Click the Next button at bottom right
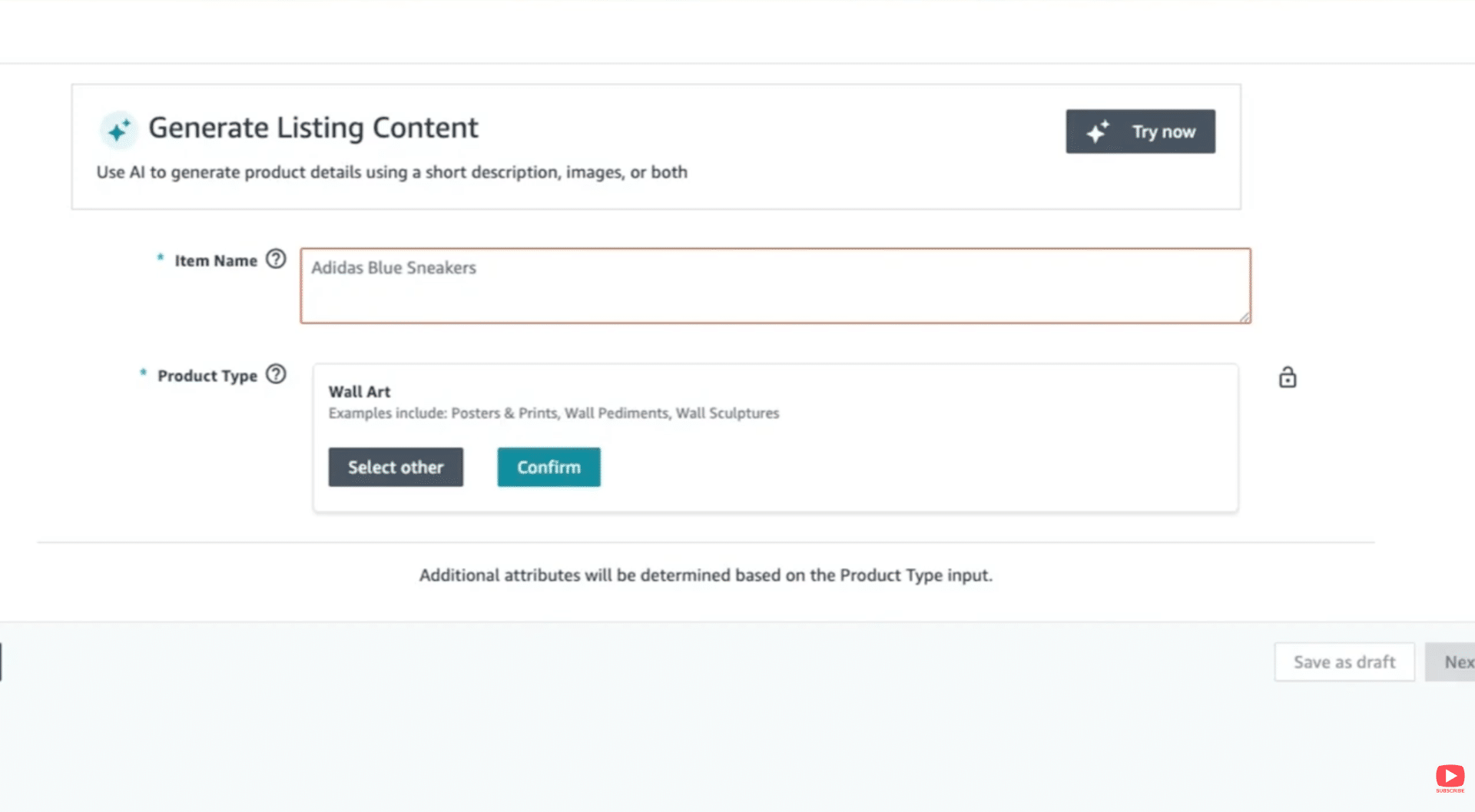Screen dimensions: 1475x812 [x=1457, y=661]
